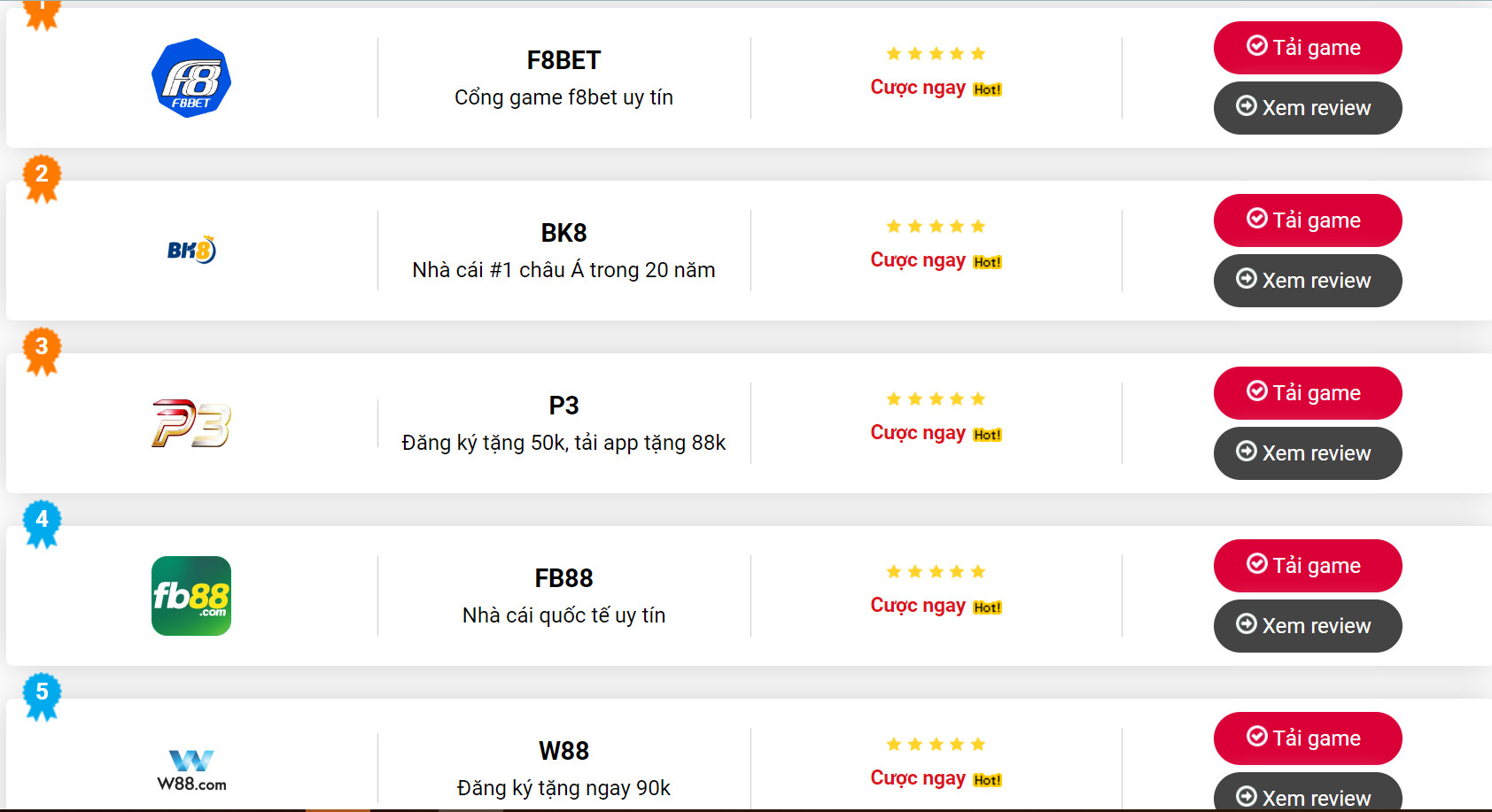Image resolution: width=1492 pixels, height=812 pixels.
Task: Follow the Cược ngay link for BK8
Action: click(x=919, y=260)
